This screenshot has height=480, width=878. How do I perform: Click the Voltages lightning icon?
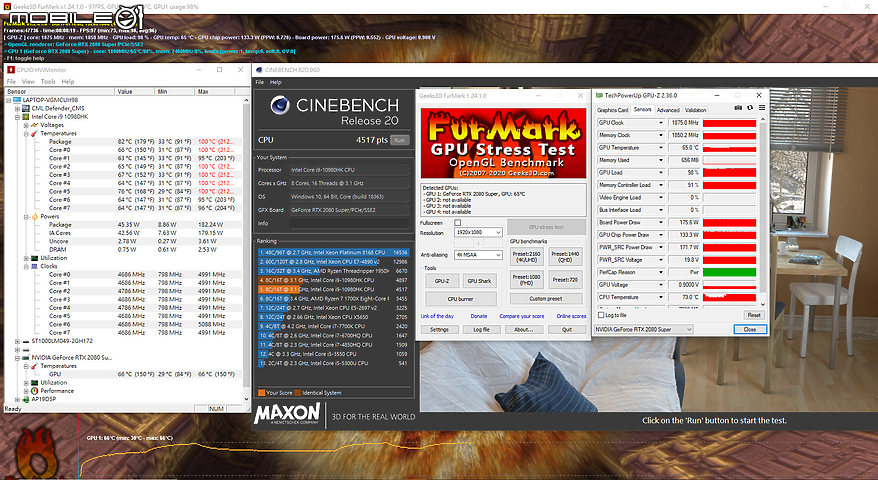tap(35, 125)
